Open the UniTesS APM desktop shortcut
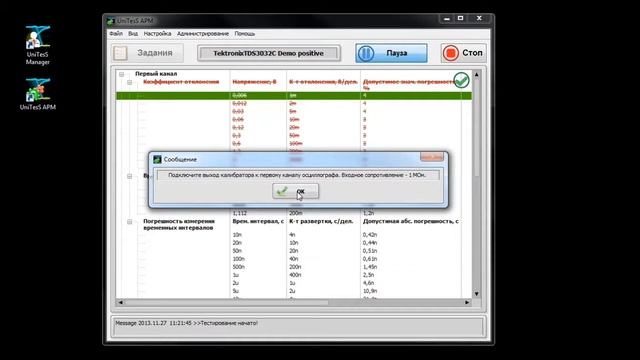The image size is (640, 360). click(x=38, y=94)
